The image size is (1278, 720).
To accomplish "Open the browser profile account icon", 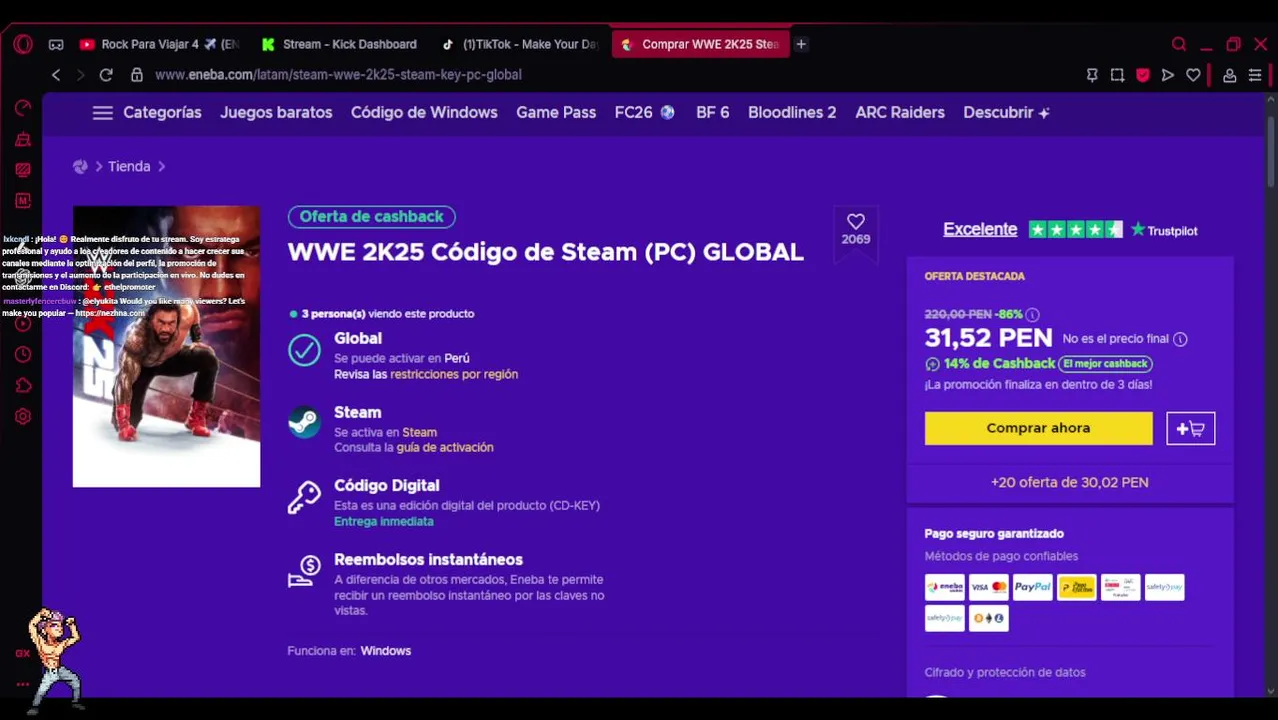I will click(1230, 75).
